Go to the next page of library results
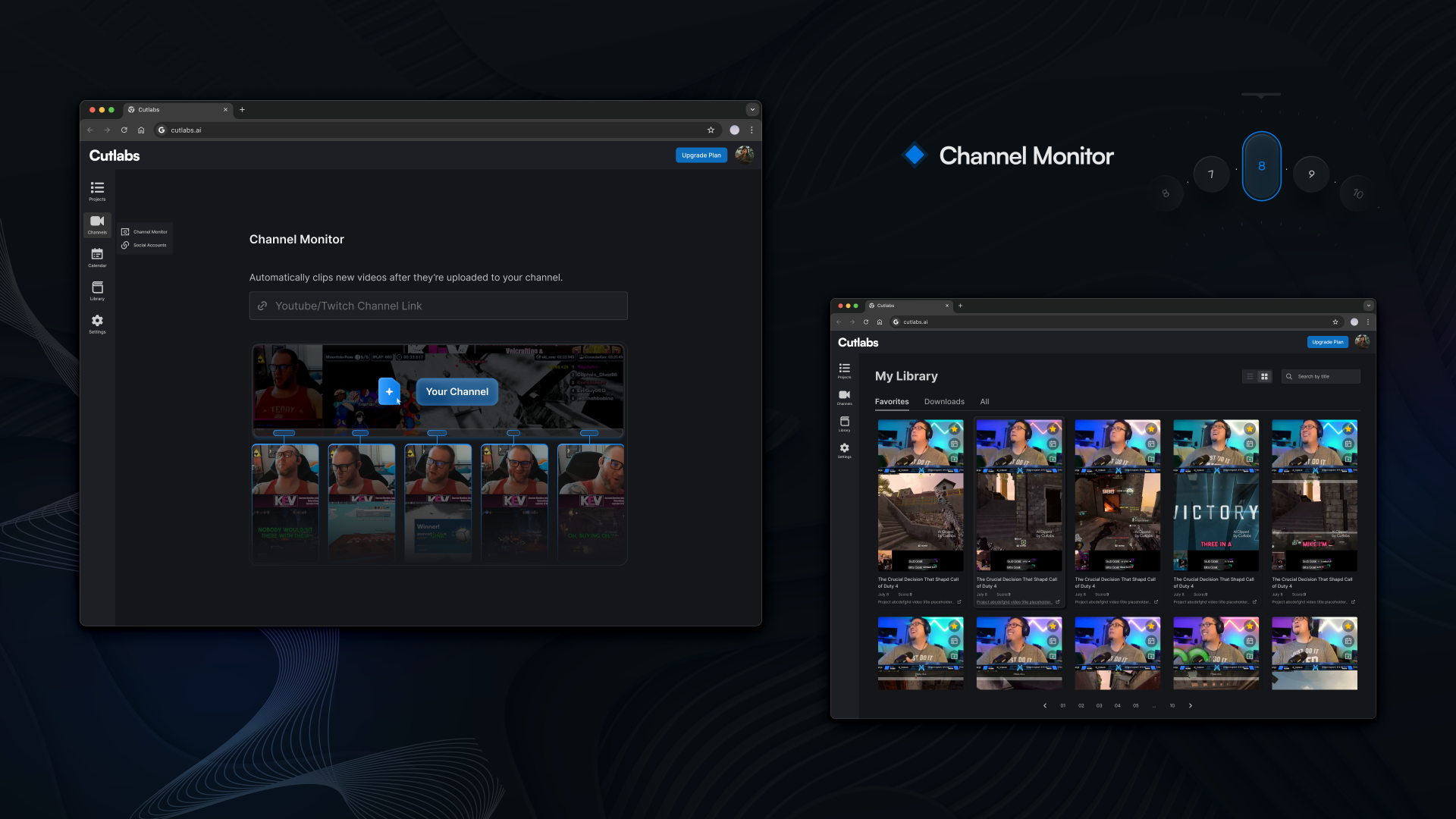The width and height of the screenshot is (1456, 819). point(1191,706)
